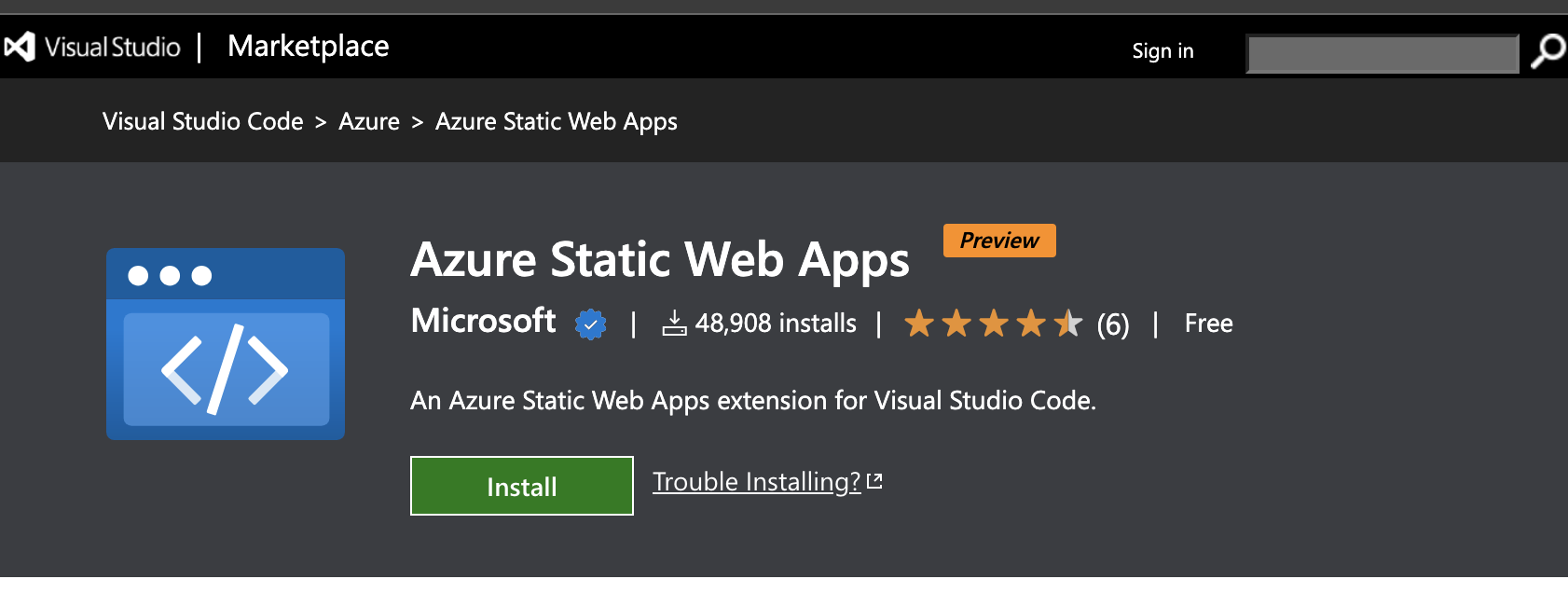
Task: Open the Trouble Installing? link
Action: [757, 482]
